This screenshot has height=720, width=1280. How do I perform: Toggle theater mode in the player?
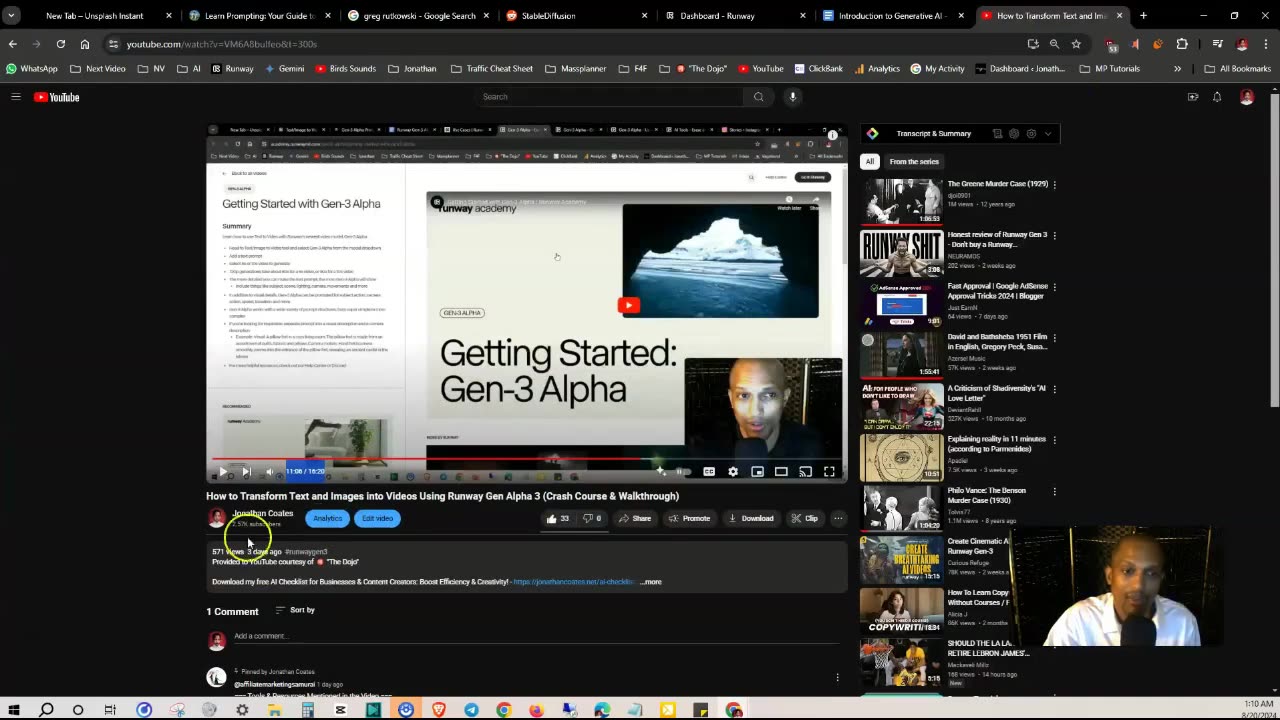click(781, 472)
